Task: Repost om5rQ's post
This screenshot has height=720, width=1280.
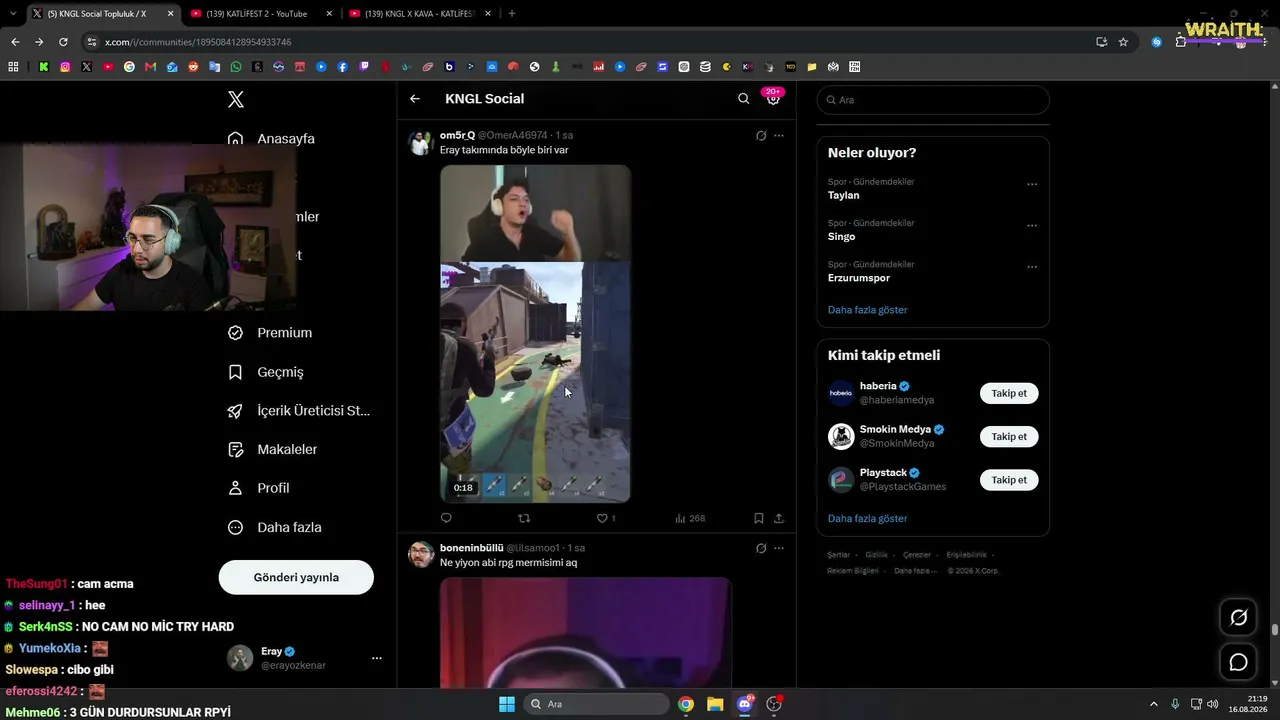Action: 524,518
